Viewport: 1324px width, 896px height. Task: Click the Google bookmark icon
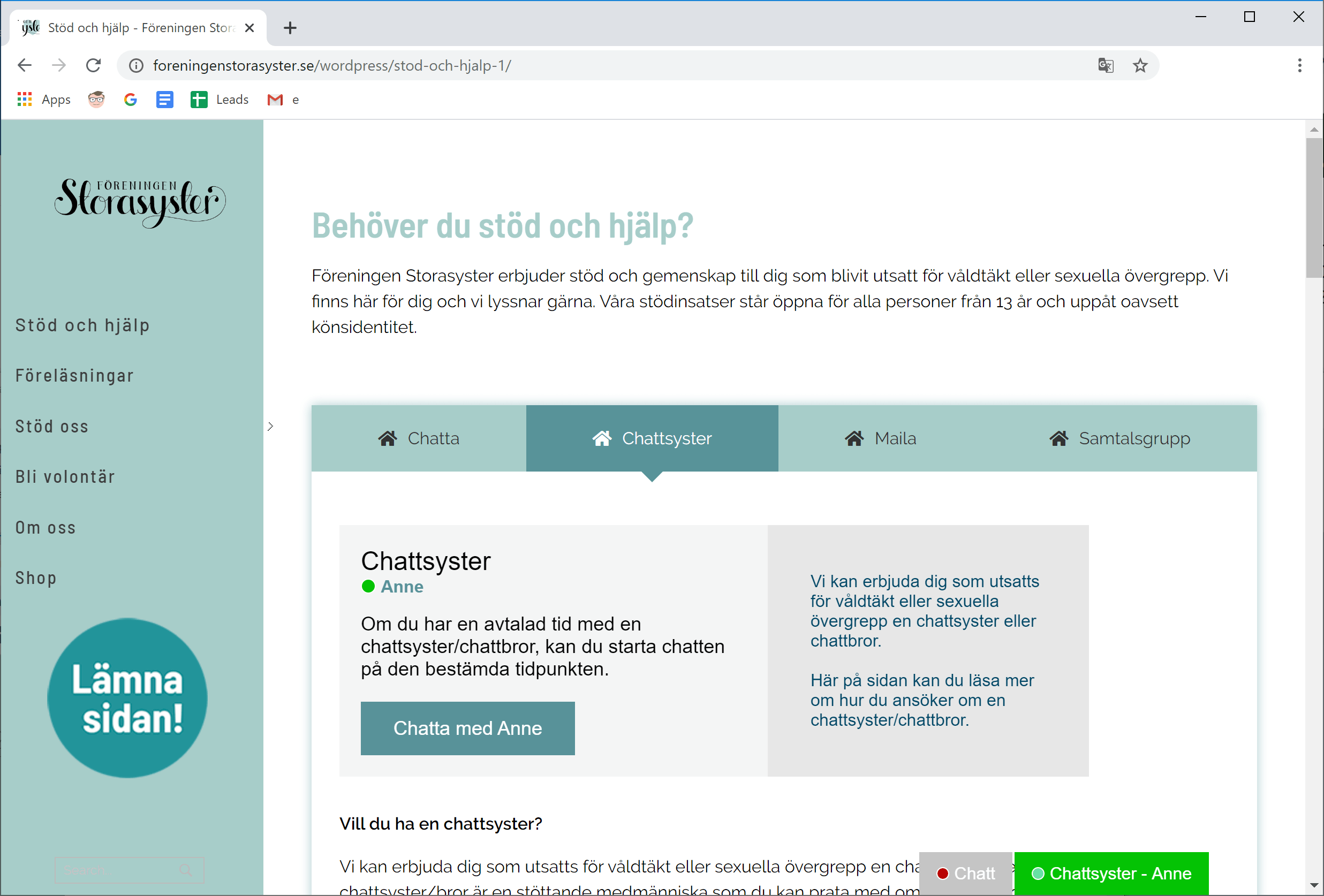coord(131,100)
